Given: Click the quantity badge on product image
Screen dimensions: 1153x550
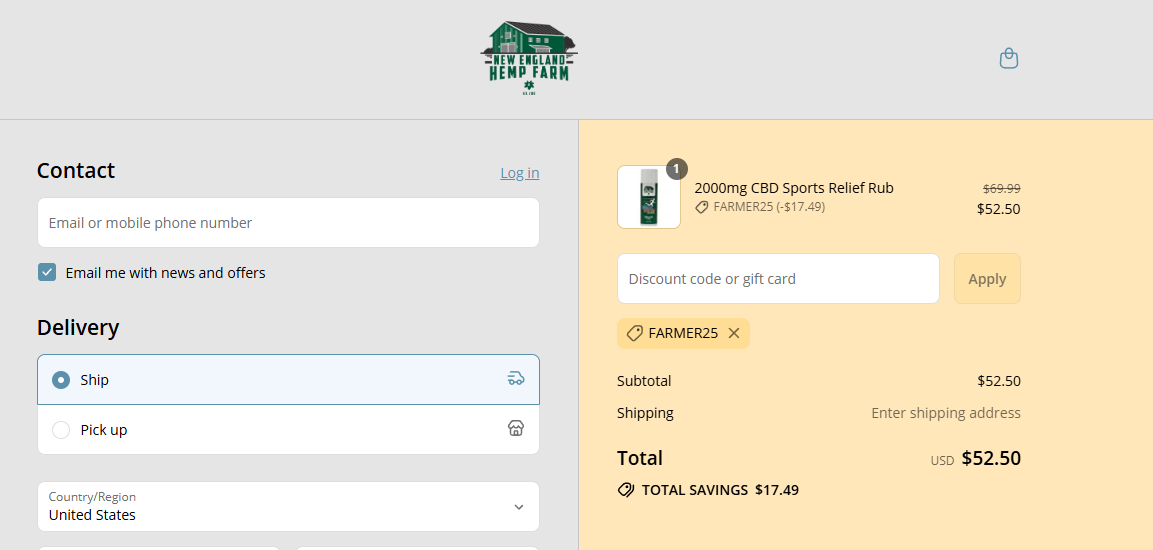Looking at the screenshot, I should point(677,168).
